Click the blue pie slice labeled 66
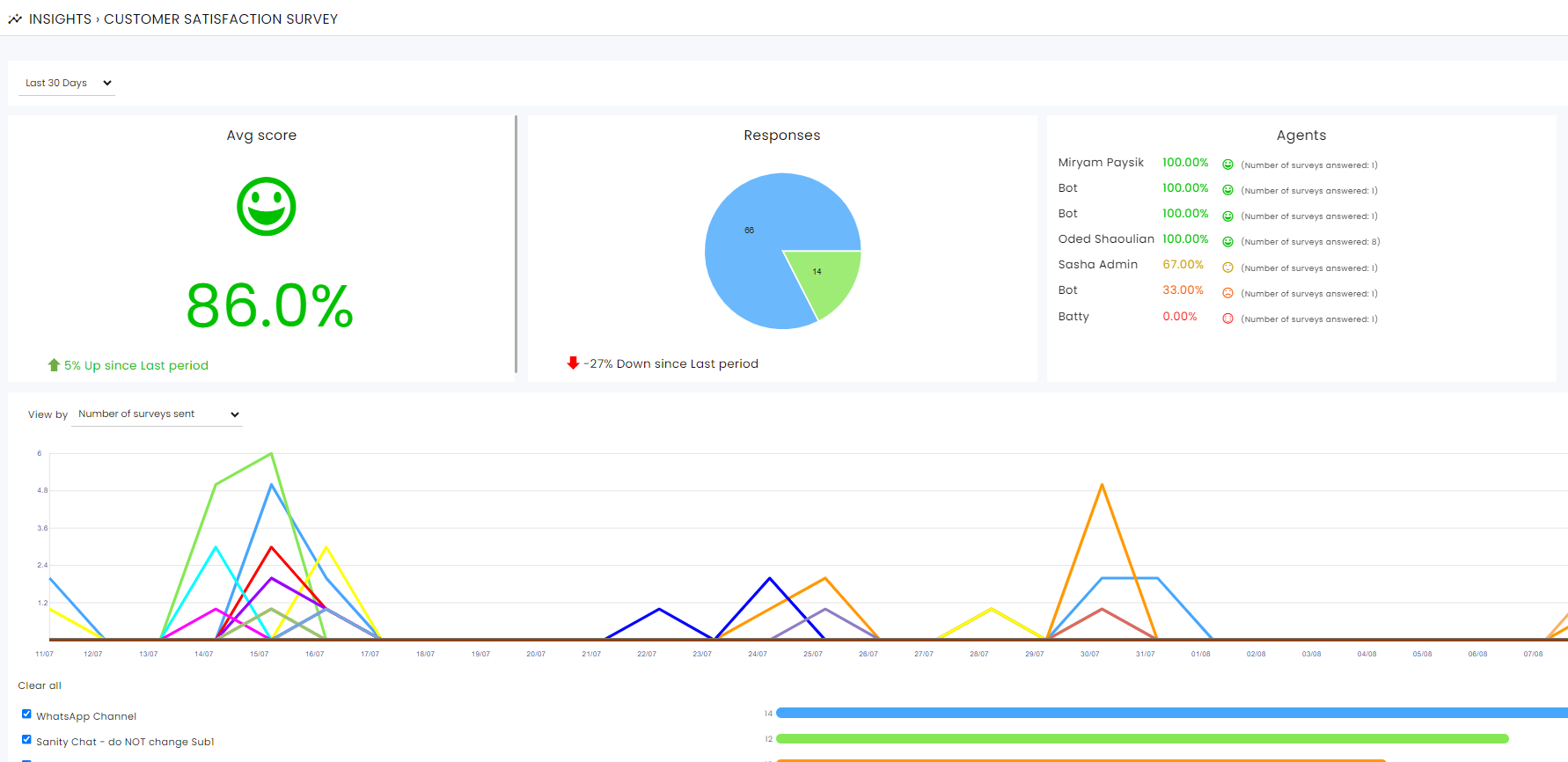1568x762 pixels. (749, 231)
